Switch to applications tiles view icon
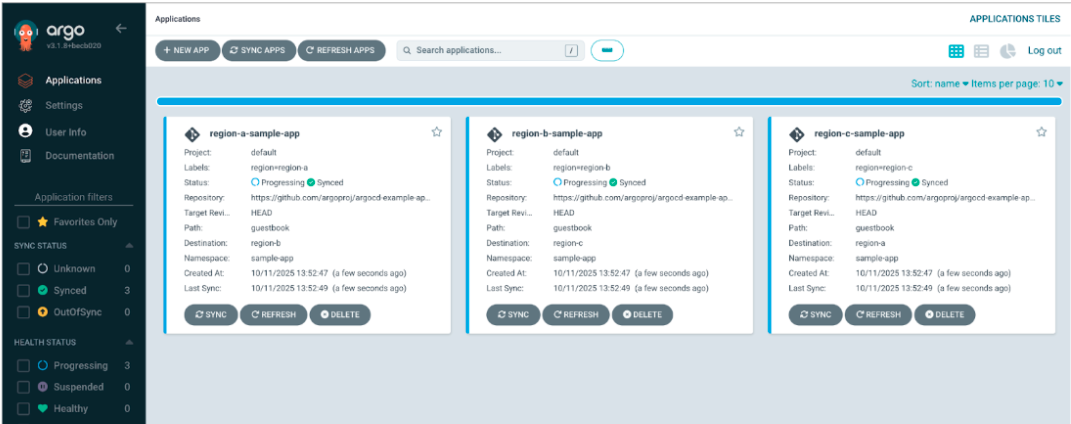 956,51
